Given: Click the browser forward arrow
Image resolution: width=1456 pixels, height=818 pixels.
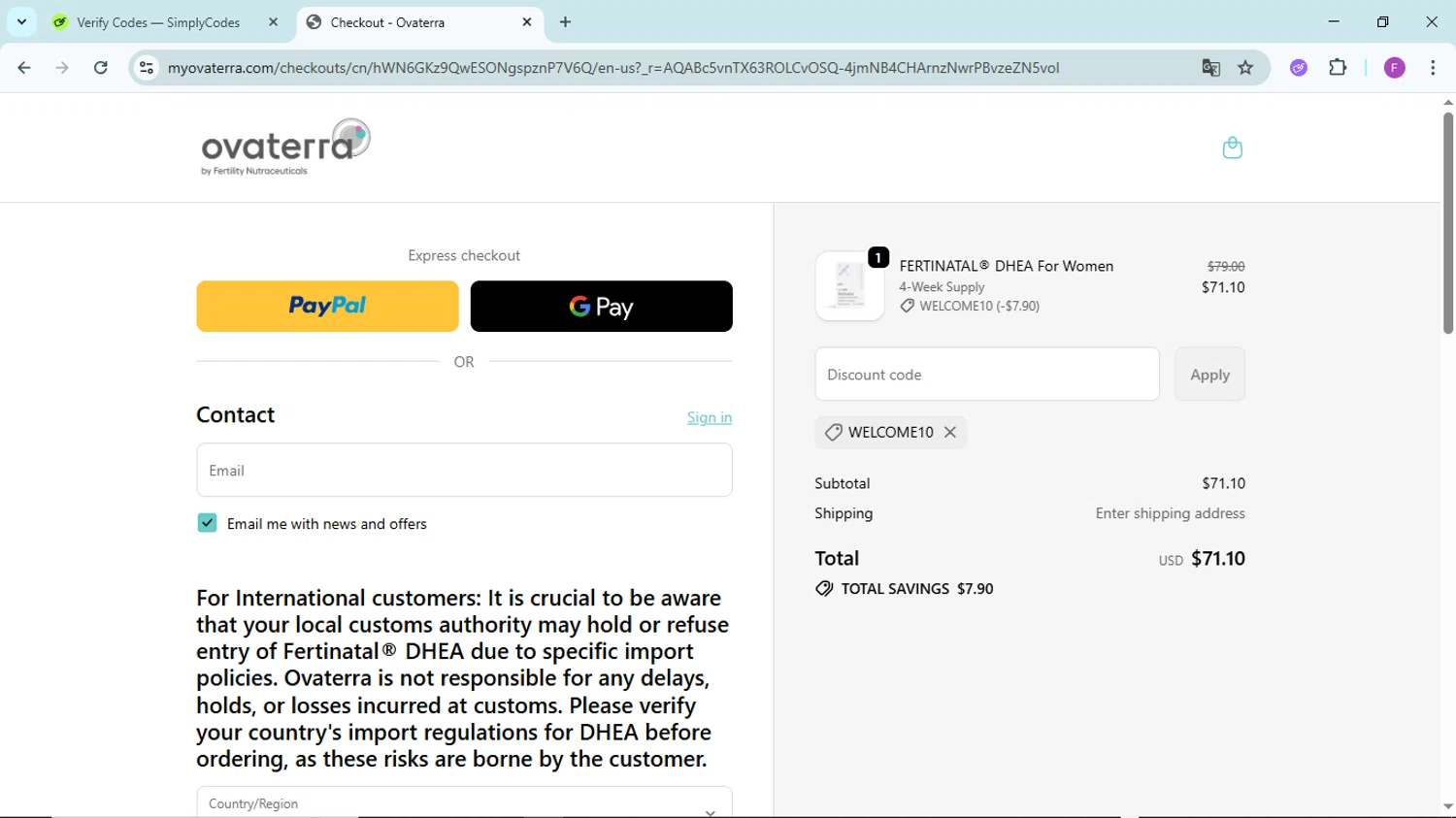Looking at the screenshot, I should tap(62, 68).
